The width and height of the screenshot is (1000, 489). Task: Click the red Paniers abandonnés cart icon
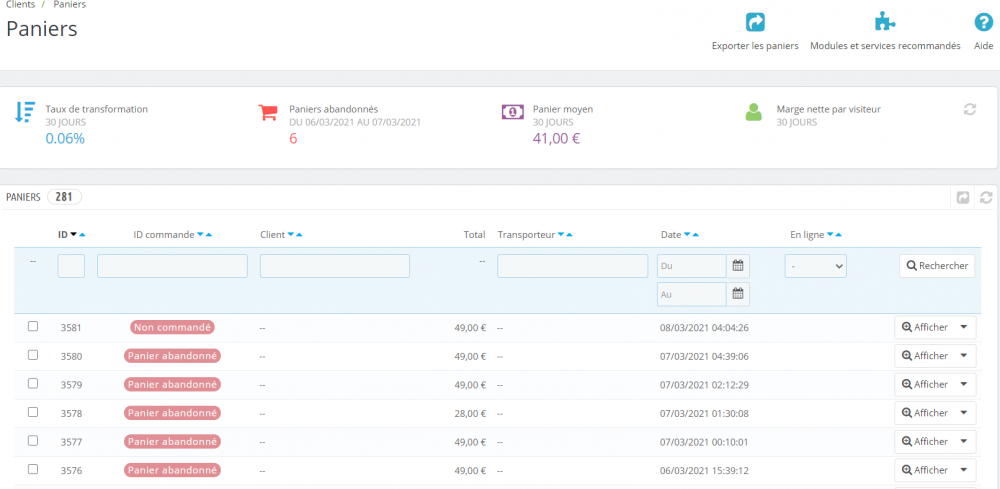pos(268,112)
